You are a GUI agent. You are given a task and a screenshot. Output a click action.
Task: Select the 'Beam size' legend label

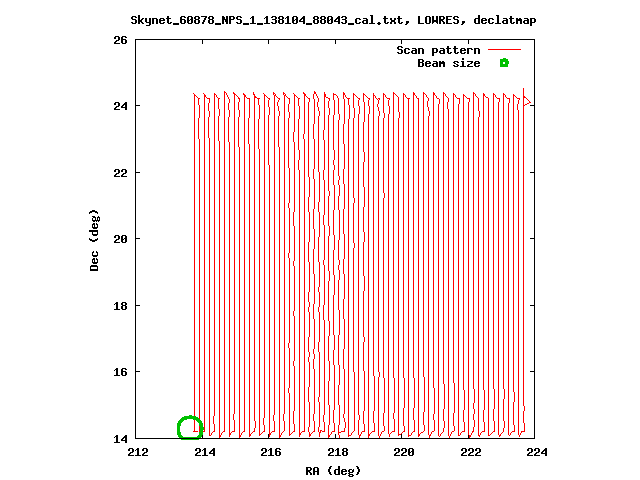coord(449,63)
